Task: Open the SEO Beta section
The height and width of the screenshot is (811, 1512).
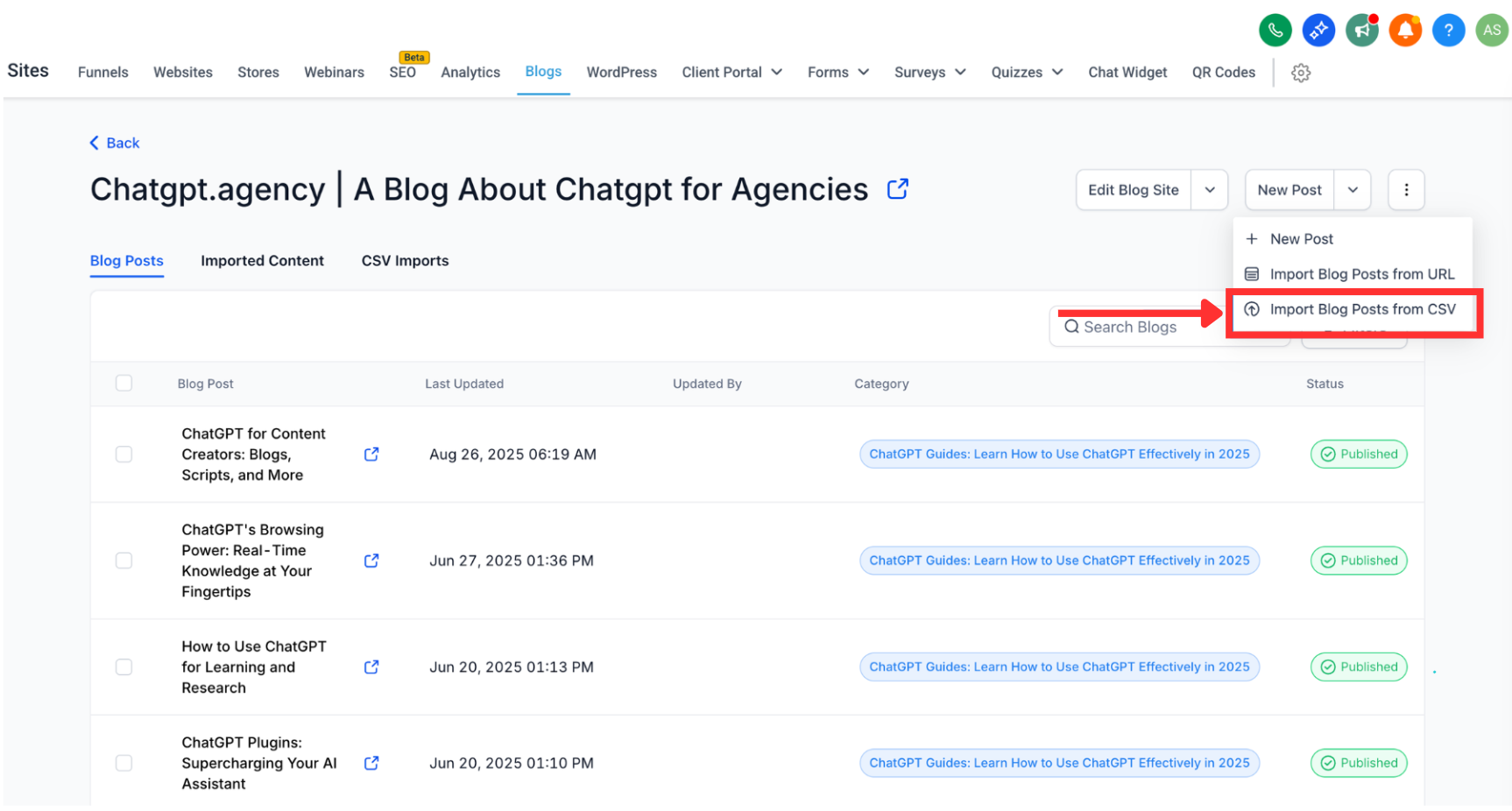Action: 403,73
